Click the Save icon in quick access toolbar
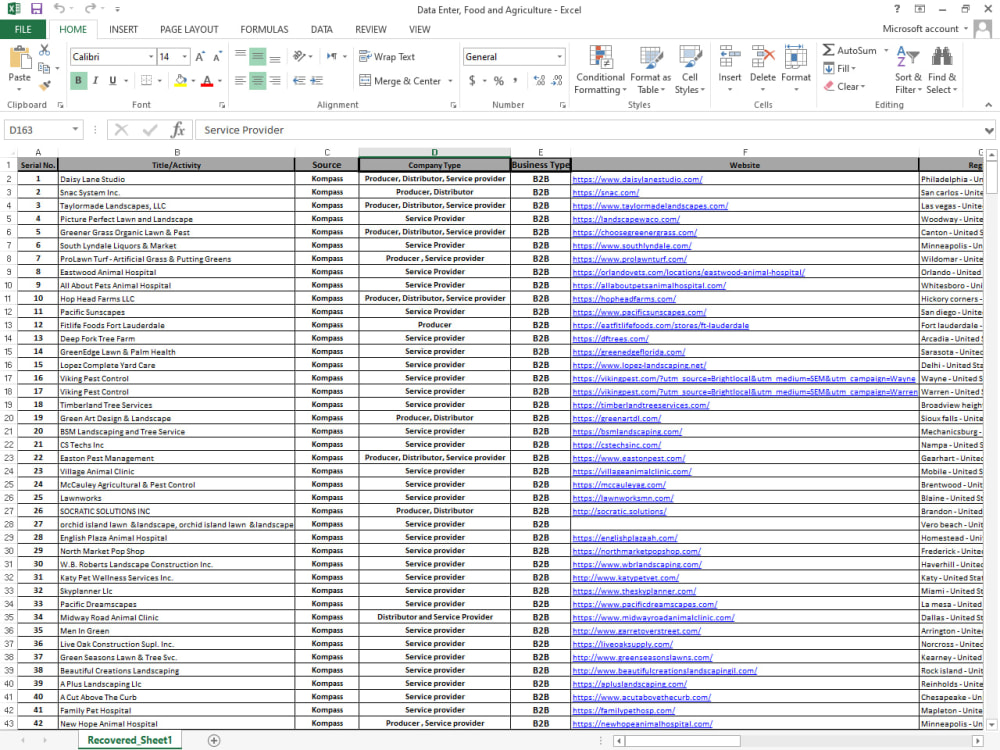Screen dimensions: 1000x750 [36, 9]
